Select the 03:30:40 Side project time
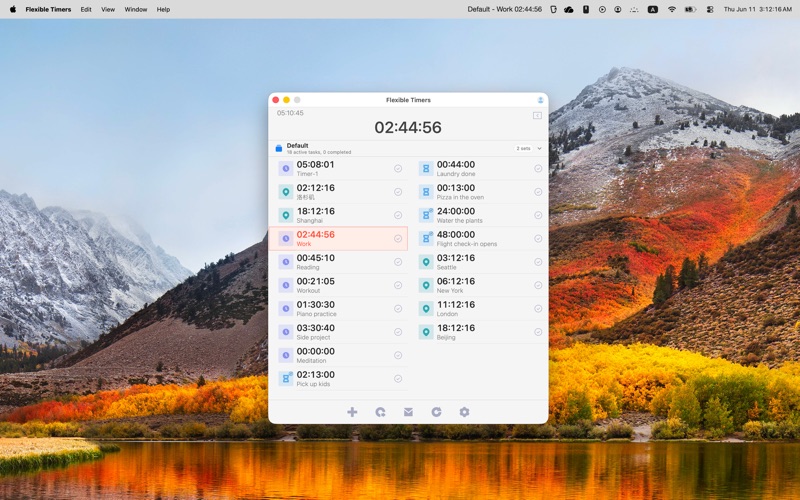The height and width of the screenshot is (500, 800). tap(316, 328)
